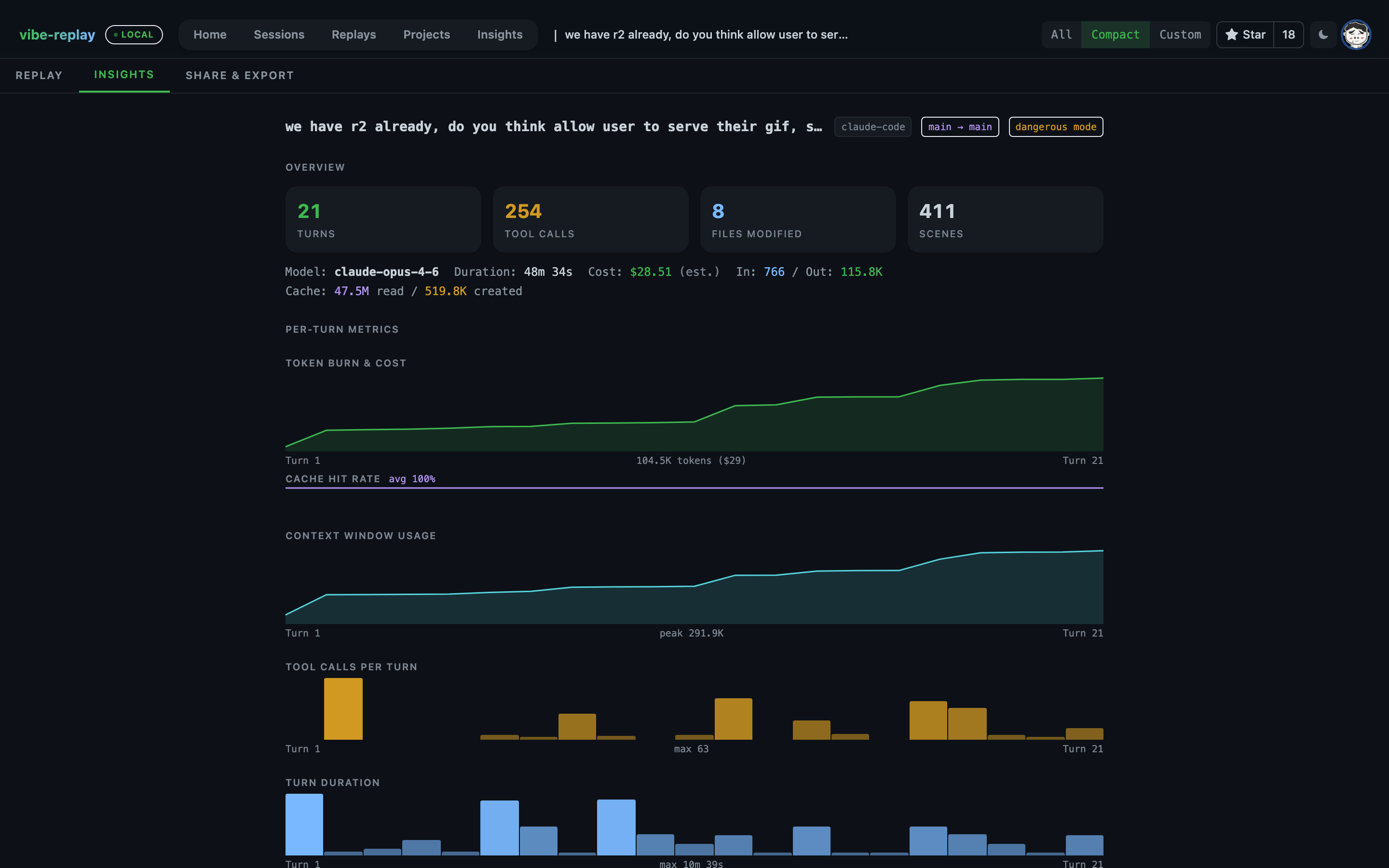
Task: Switch to the REPLAY tab
Action: [39, 75]
